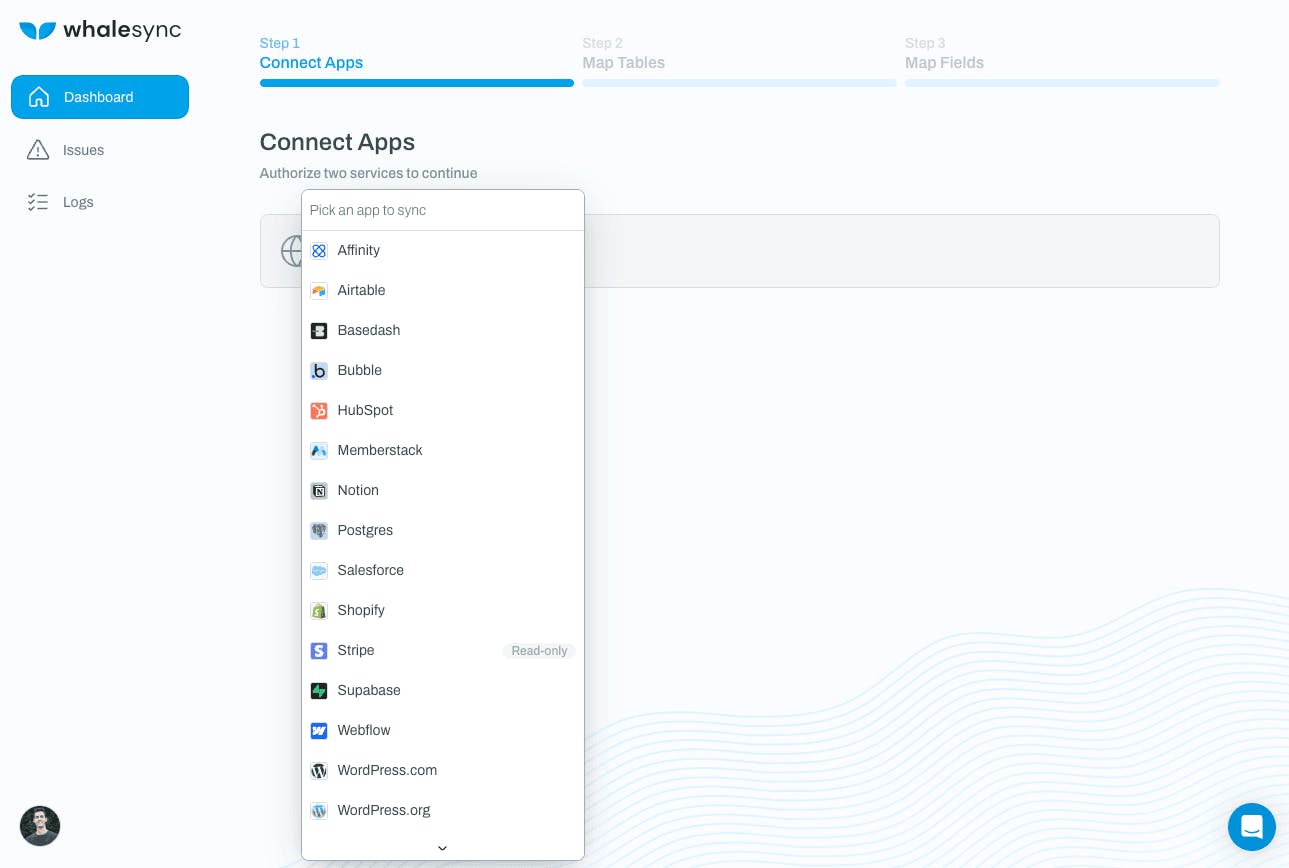The width and height of the screenshot is (1289, 868).
Task: Click the Postgres elephant icon
Action: pyautogui.click(x=319, y=531)
